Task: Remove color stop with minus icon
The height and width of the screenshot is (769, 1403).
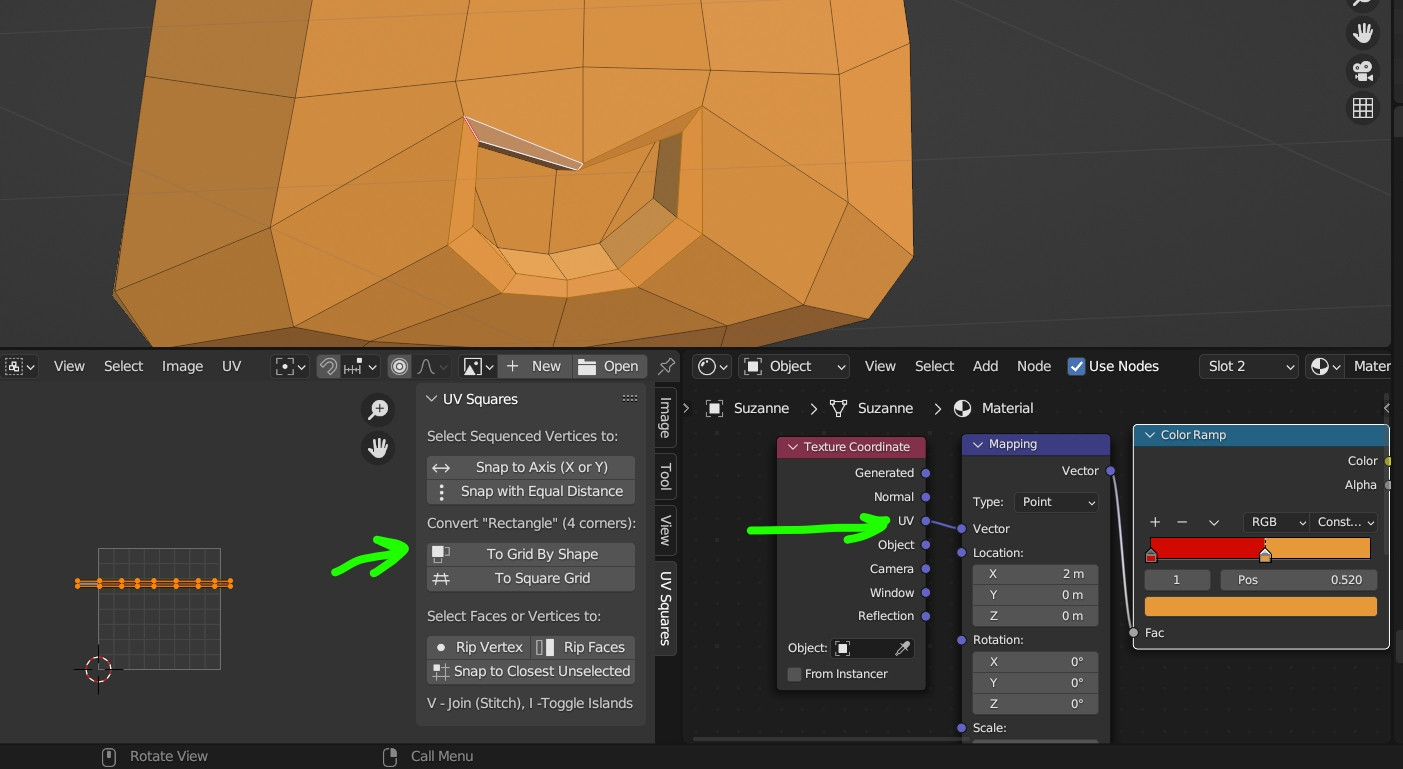Action: 1182,522
